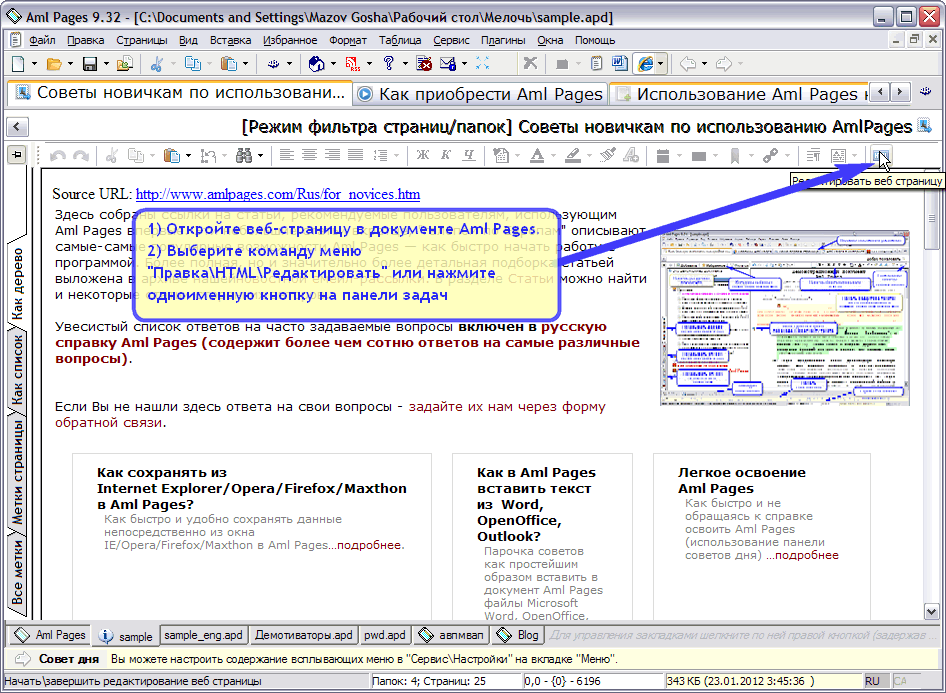
Task: Toggle left text alignment
Action: click(287, 156)
